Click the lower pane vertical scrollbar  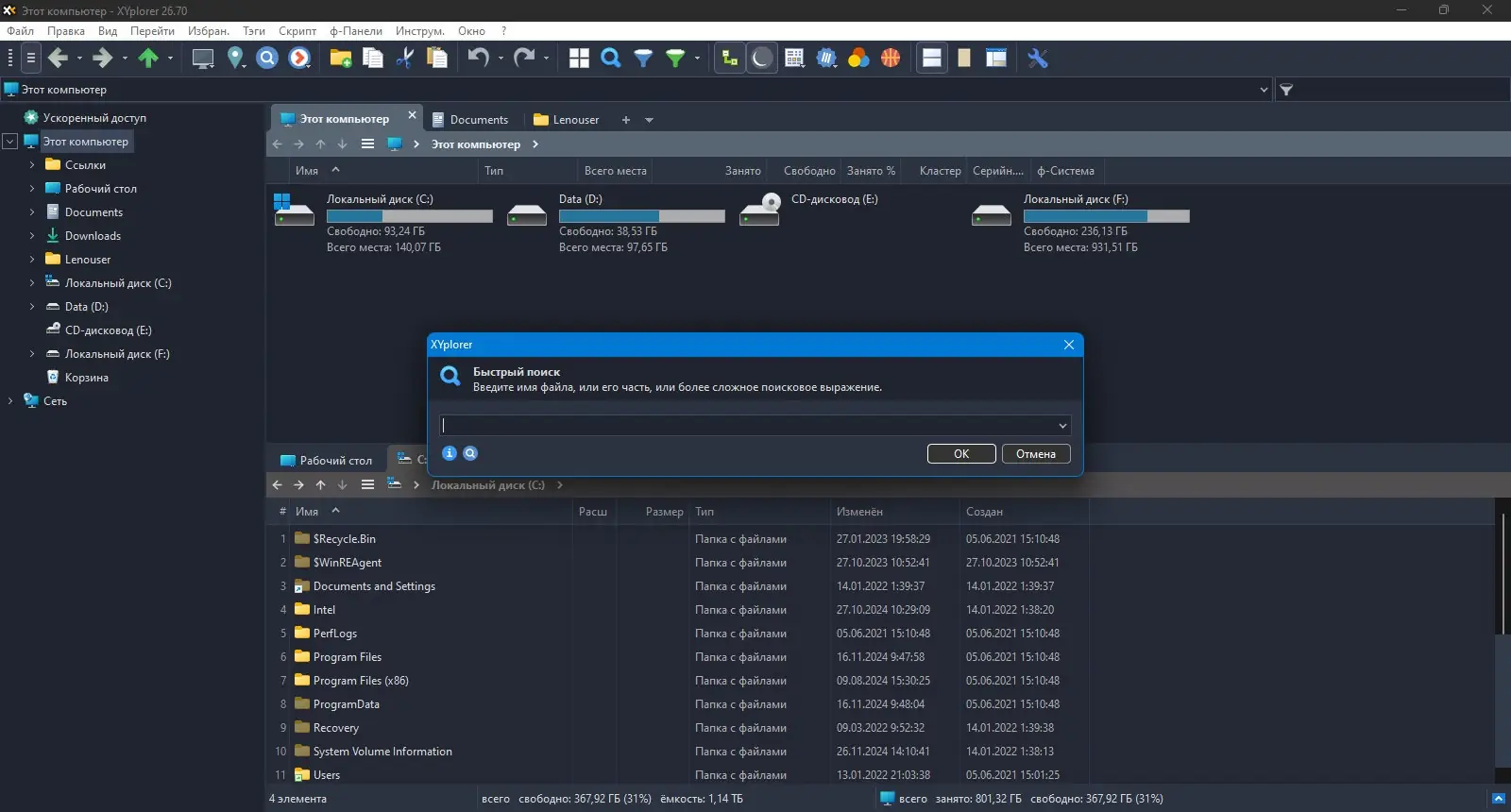tap(1502, 574)
